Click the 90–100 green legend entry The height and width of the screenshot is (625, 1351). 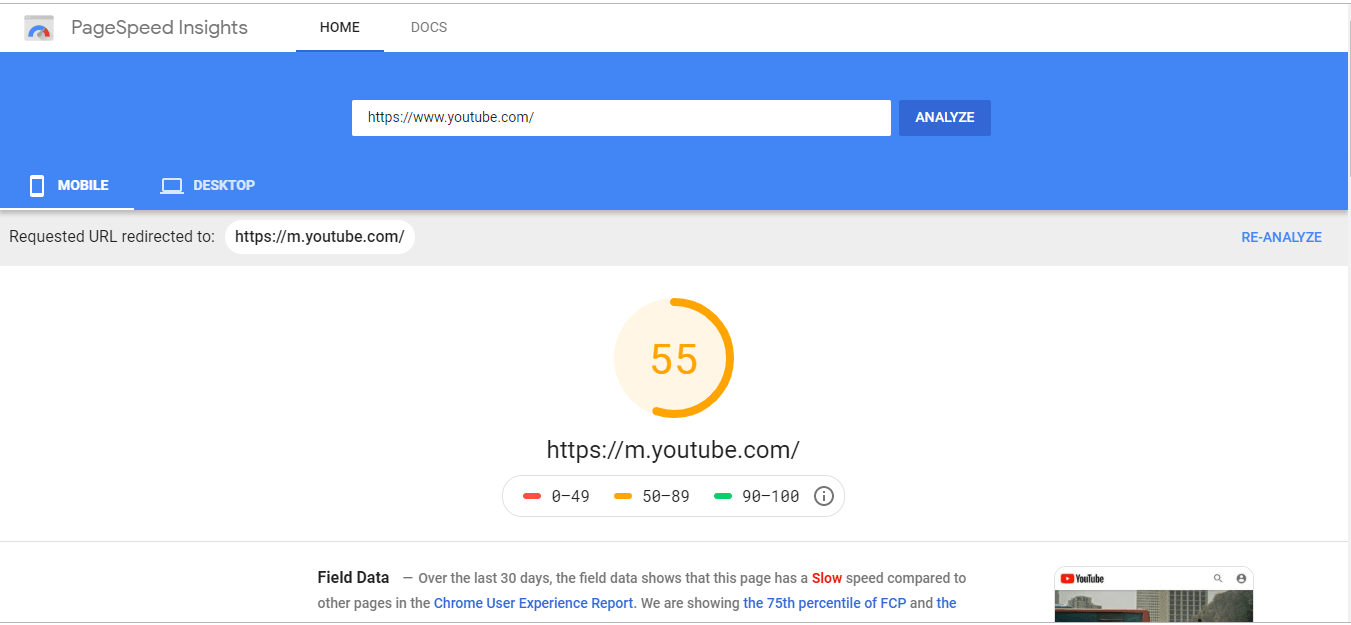point(757,496)
